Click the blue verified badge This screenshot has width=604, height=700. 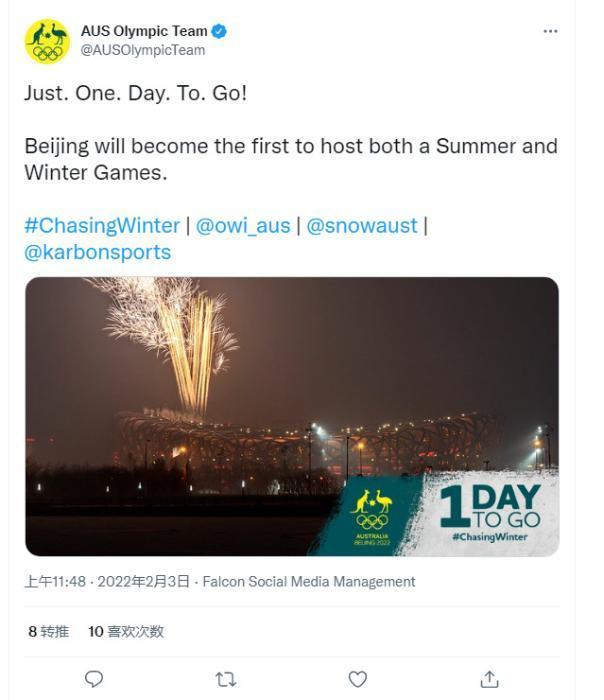220,31
